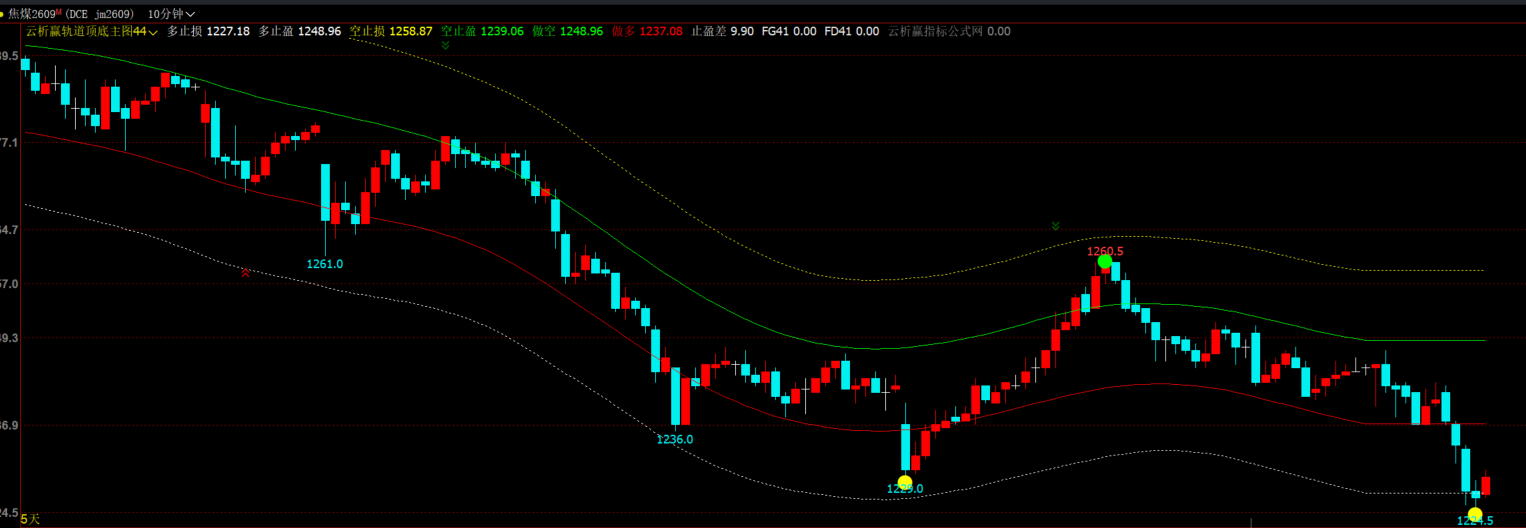This screenshot has width=1526, height=528.
Task: Open the 10分钟 timeframe dropdown
Action: tap(171, 14)
